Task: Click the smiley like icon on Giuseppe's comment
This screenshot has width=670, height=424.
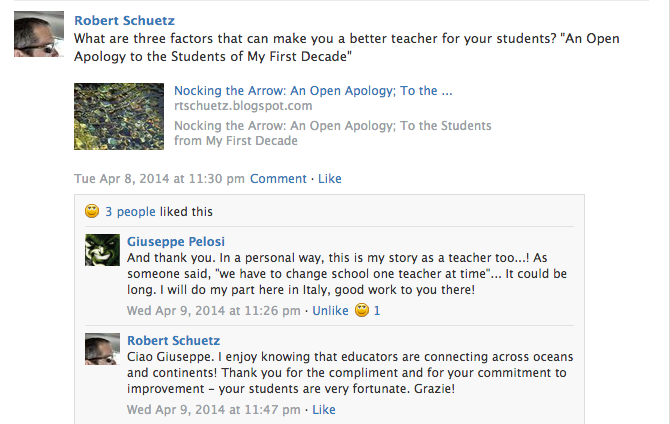Action: click(362, 310)
